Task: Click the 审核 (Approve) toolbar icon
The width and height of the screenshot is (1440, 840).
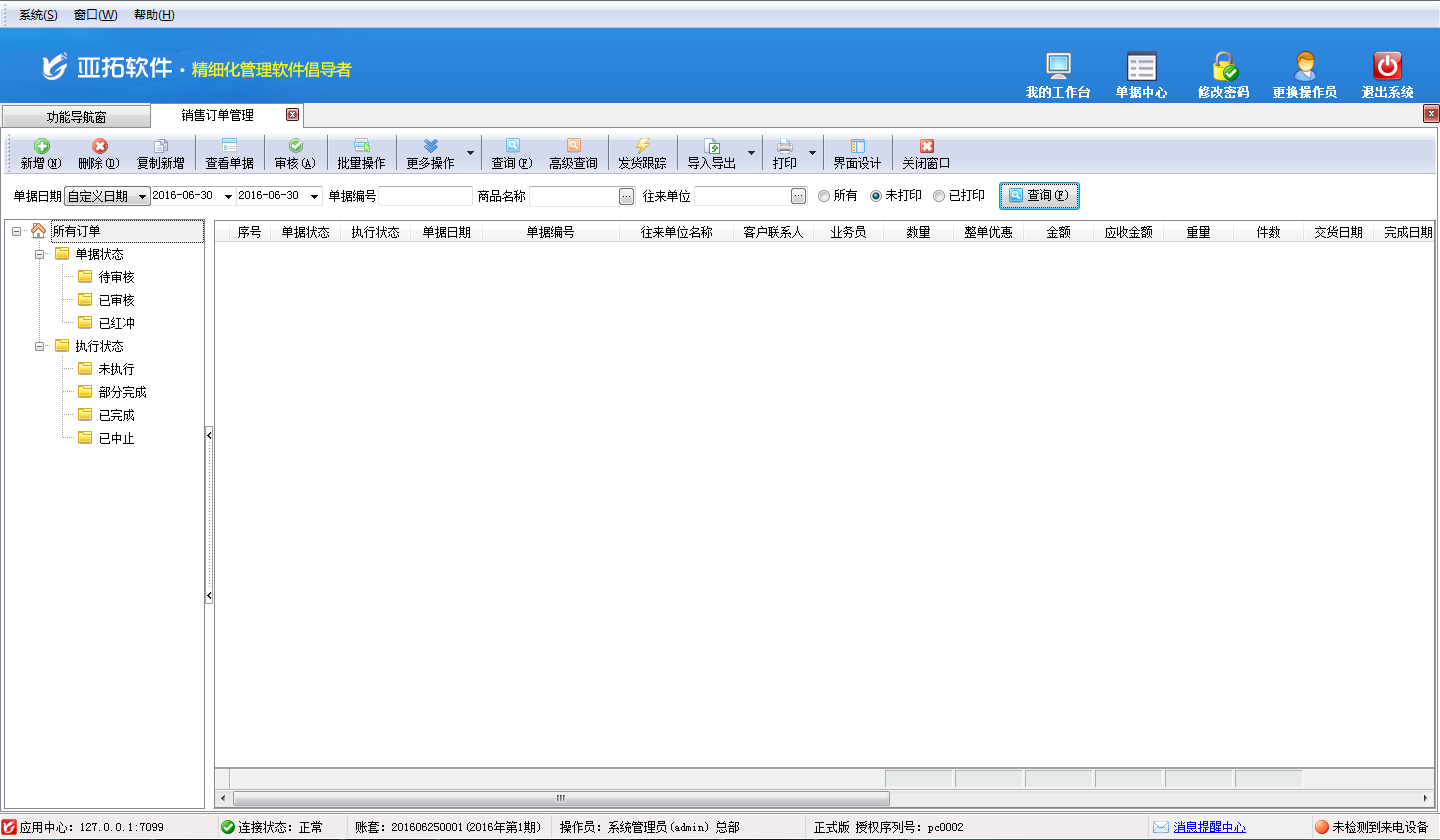Action: pos(295,146)
